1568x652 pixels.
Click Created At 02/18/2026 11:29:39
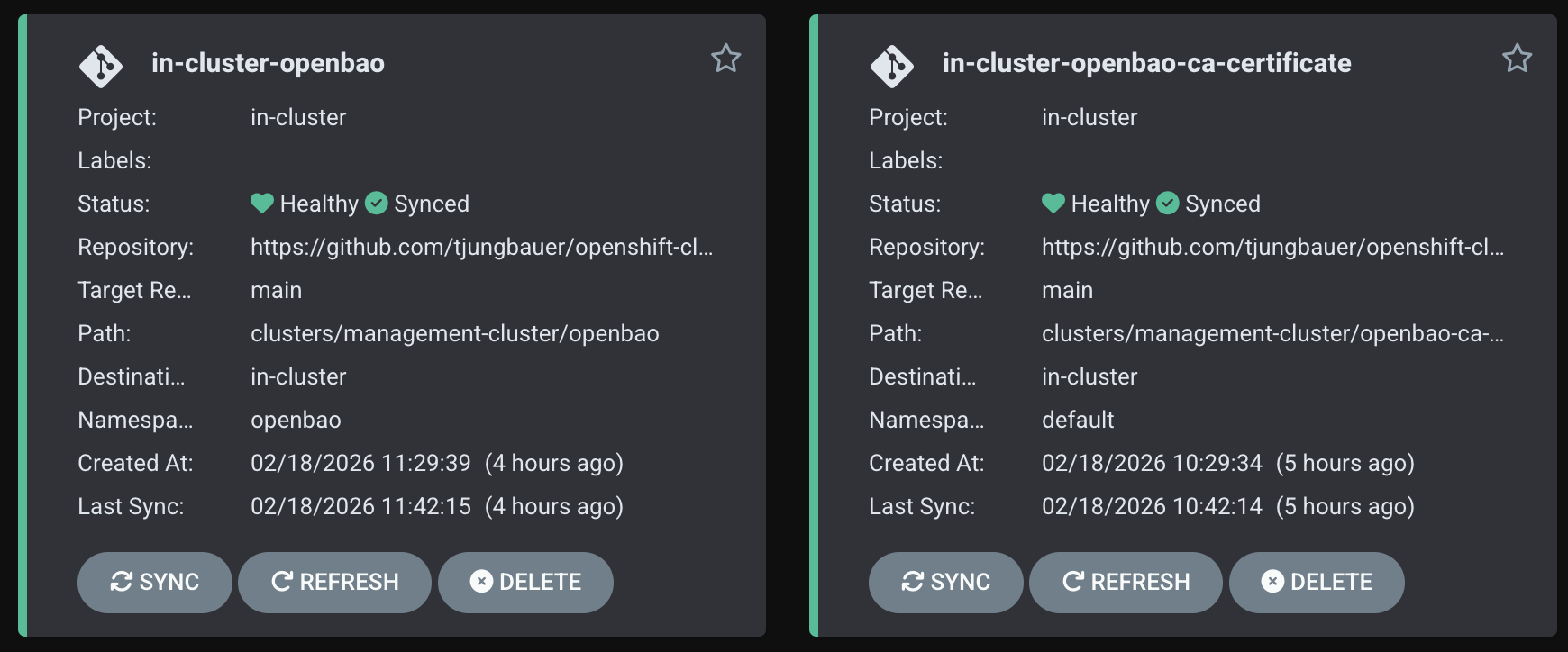point(360,464)
